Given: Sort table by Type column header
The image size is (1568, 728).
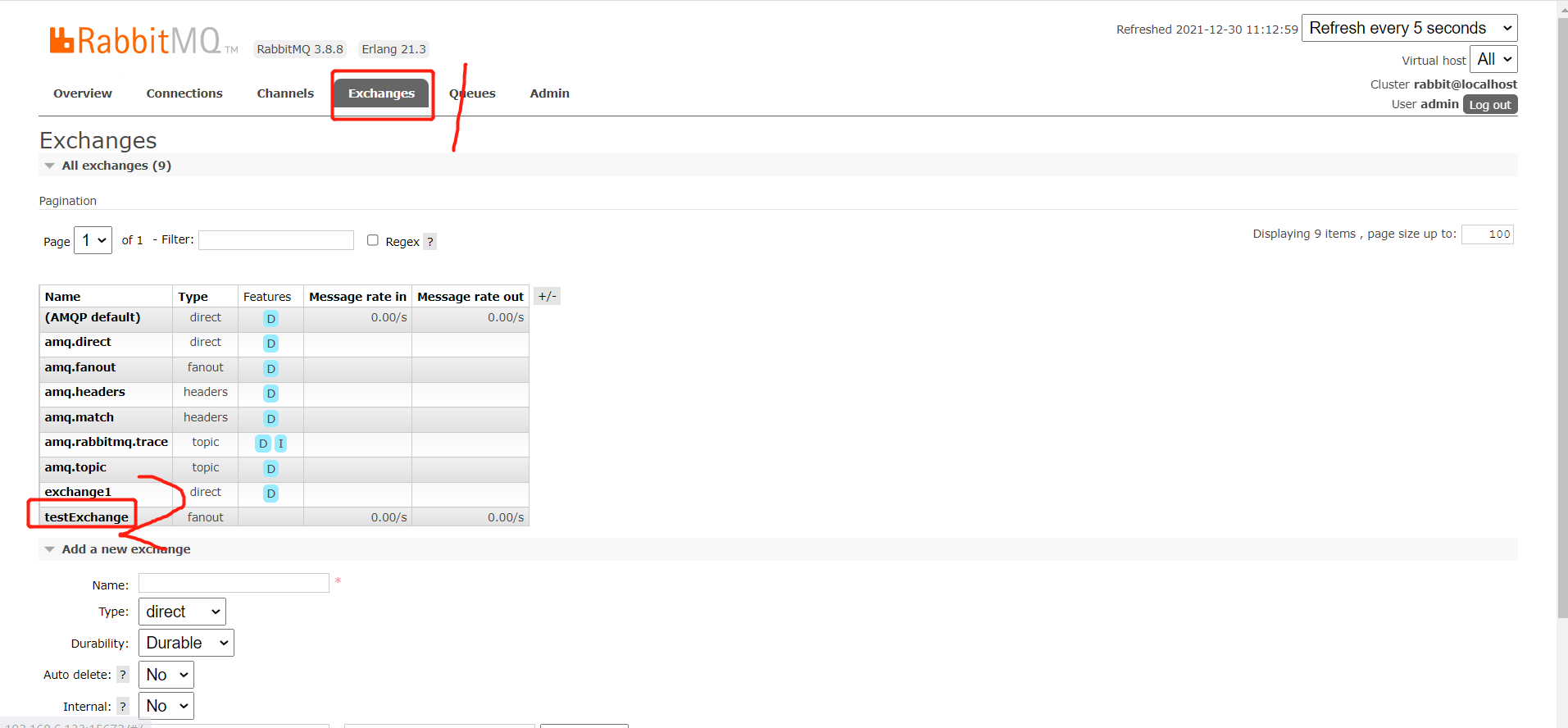Looking at the screenshot, I should pos(193,297).
